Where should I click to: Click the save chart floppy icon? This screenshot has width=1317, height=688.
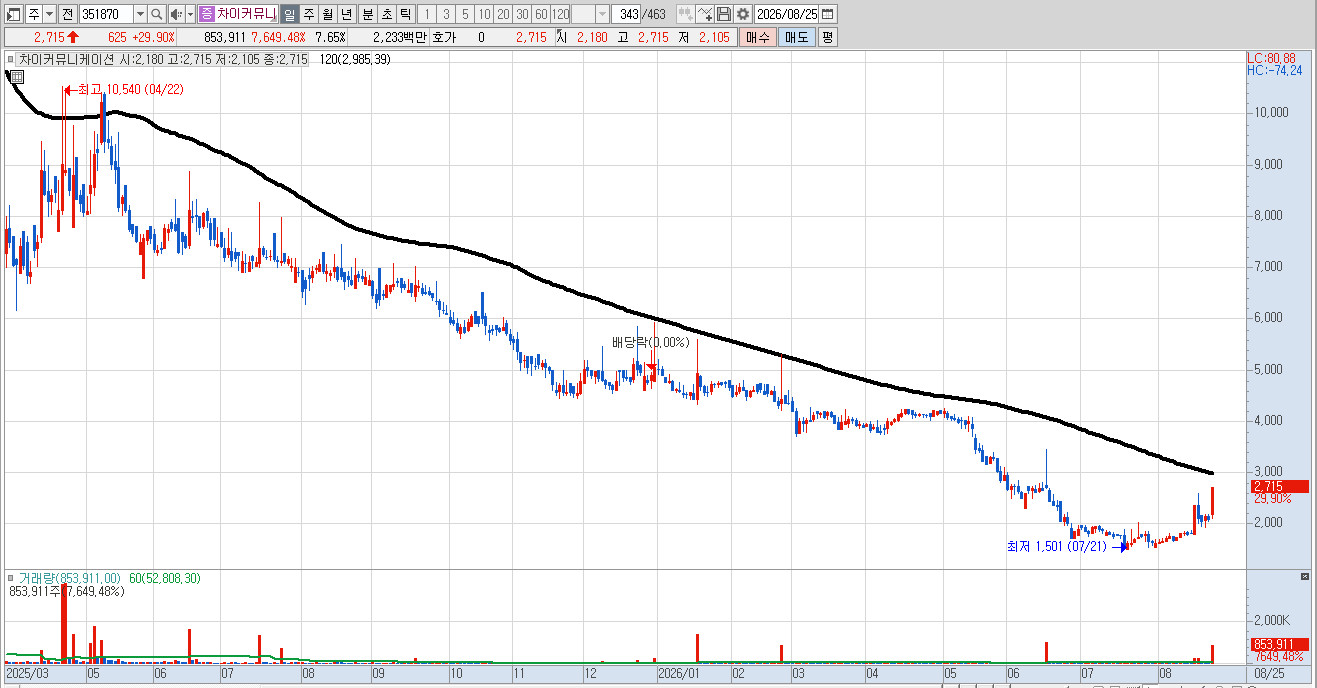724,14
